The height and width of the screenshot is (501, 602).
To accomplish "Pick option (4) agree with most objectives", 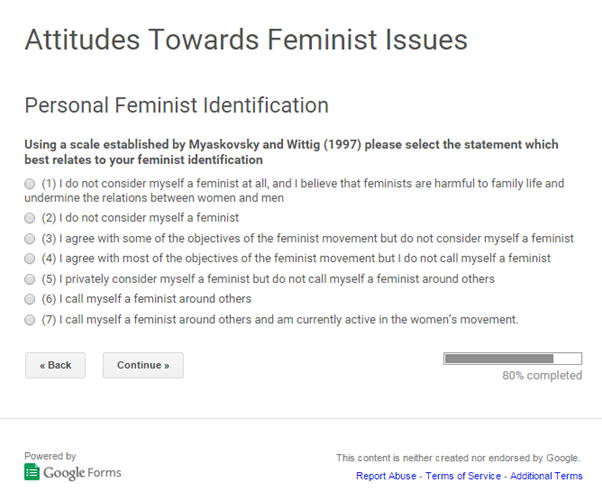I will point(30,259).
